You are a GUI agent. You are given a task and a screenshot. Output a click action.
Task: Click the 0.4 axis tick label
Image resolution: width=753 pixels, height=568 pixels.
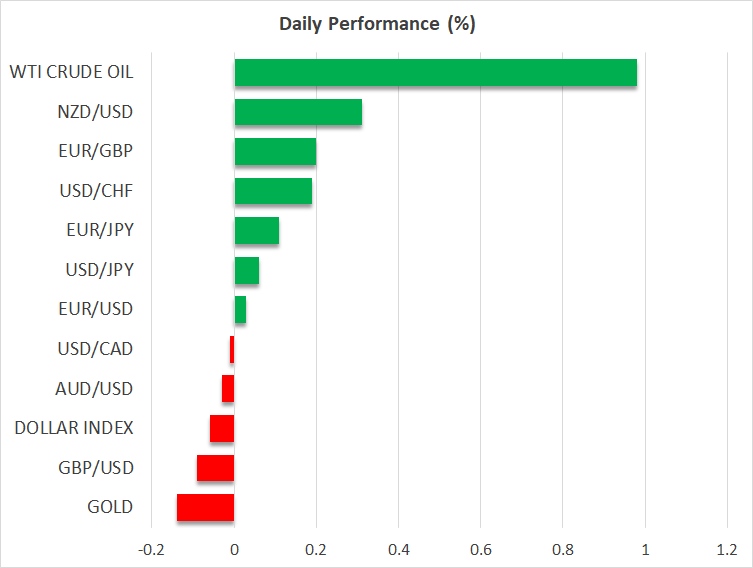[398, 549]
